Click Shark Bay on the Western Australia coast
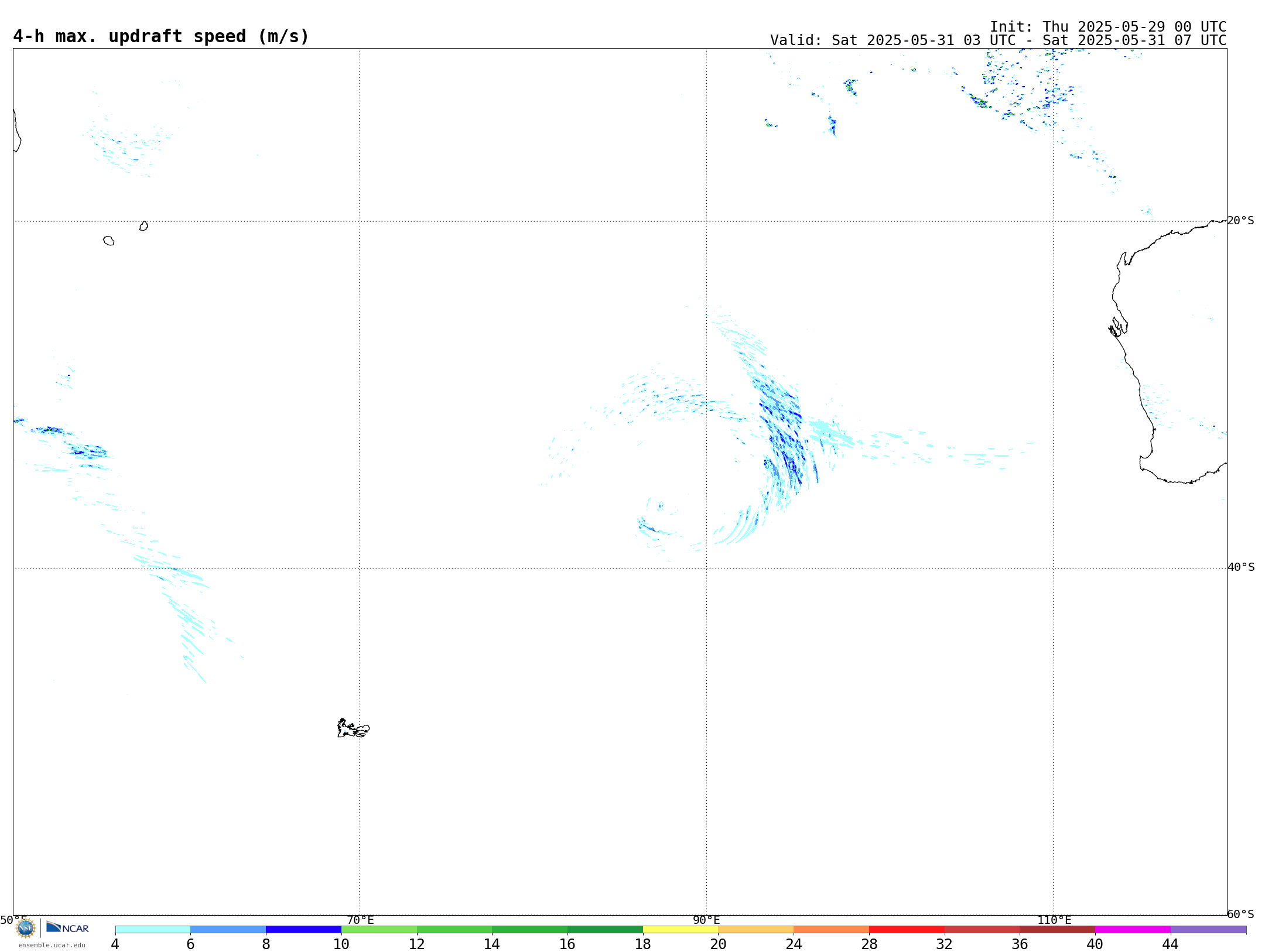The height and width of the screenshot is (952, 1265). (1118, 327)
